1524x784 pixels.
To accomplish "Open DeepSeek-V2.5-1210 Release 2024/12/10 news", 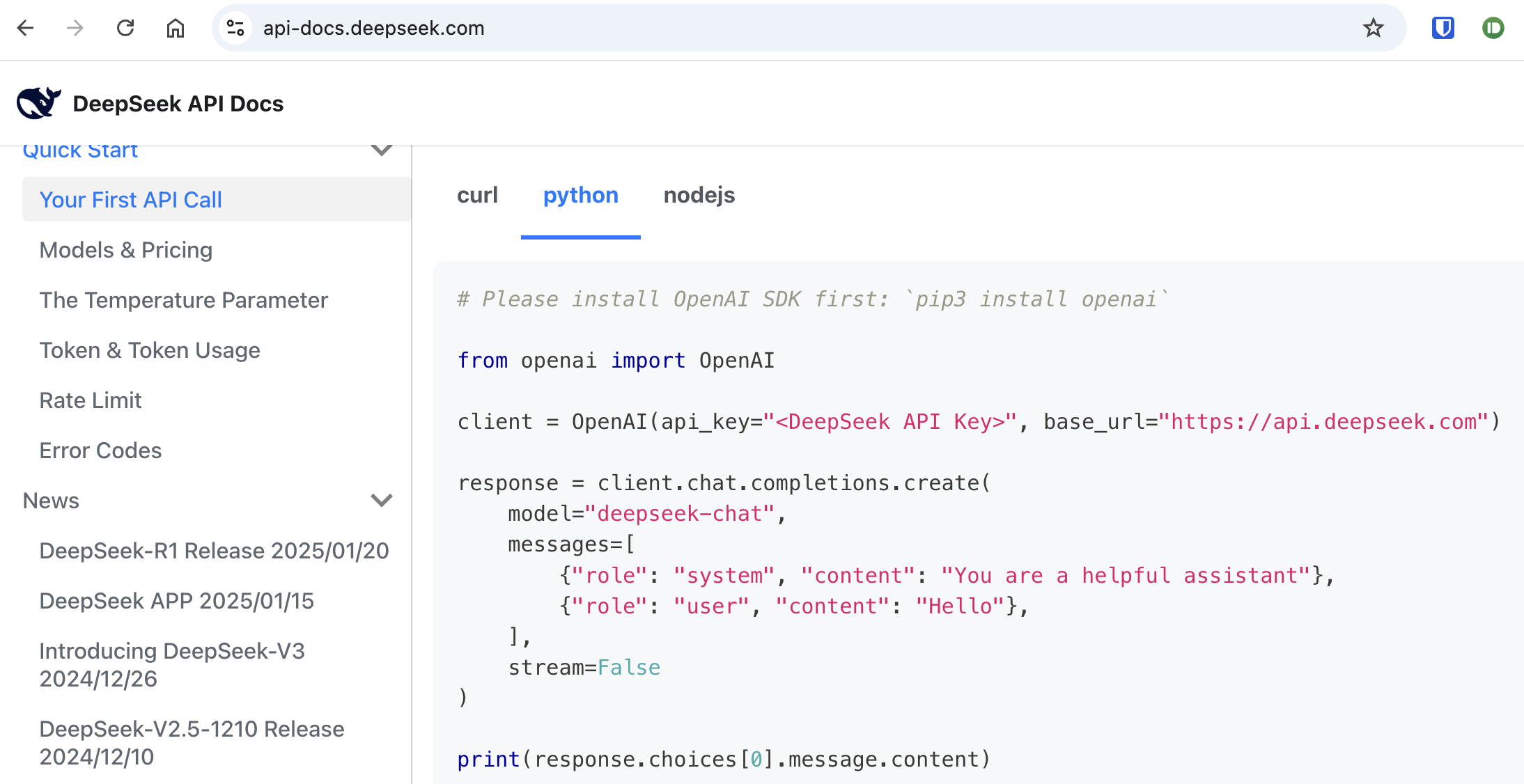I will (192, 743).
